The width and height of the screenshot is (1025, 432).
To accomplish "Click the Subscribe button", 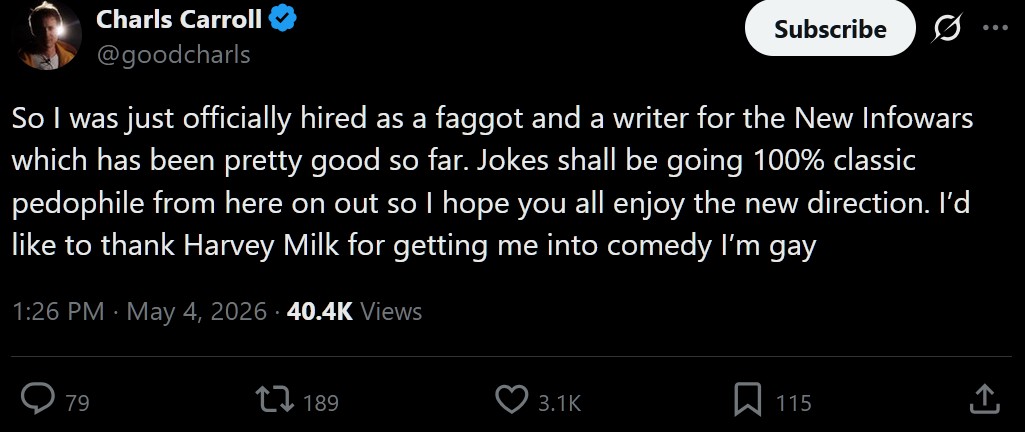I will tap(830, 29).
